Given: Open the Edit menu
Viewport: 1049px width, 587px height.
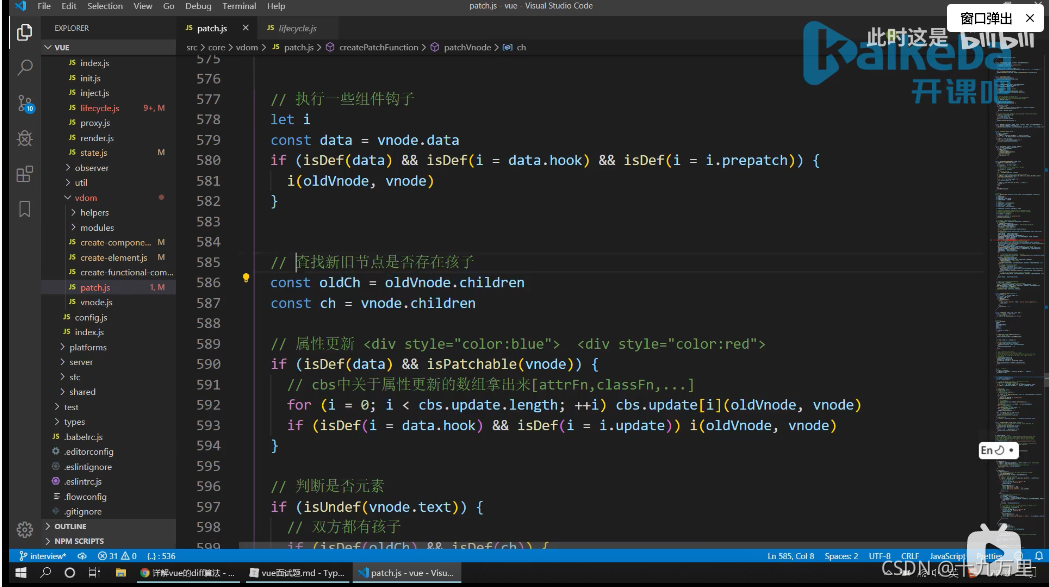Looking at the screenshot, I should click(x=69, y=6).
